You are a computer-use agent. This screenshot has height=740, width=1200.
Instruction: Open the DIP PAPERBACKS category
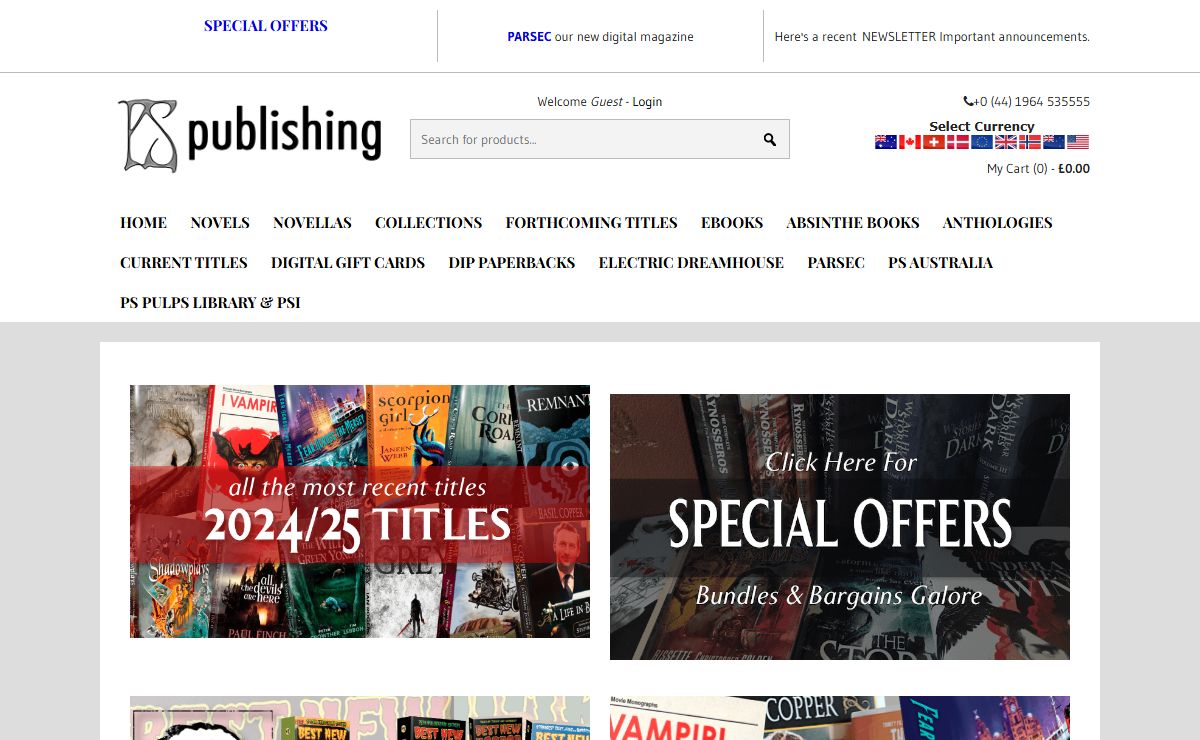(x=512, y=263)
